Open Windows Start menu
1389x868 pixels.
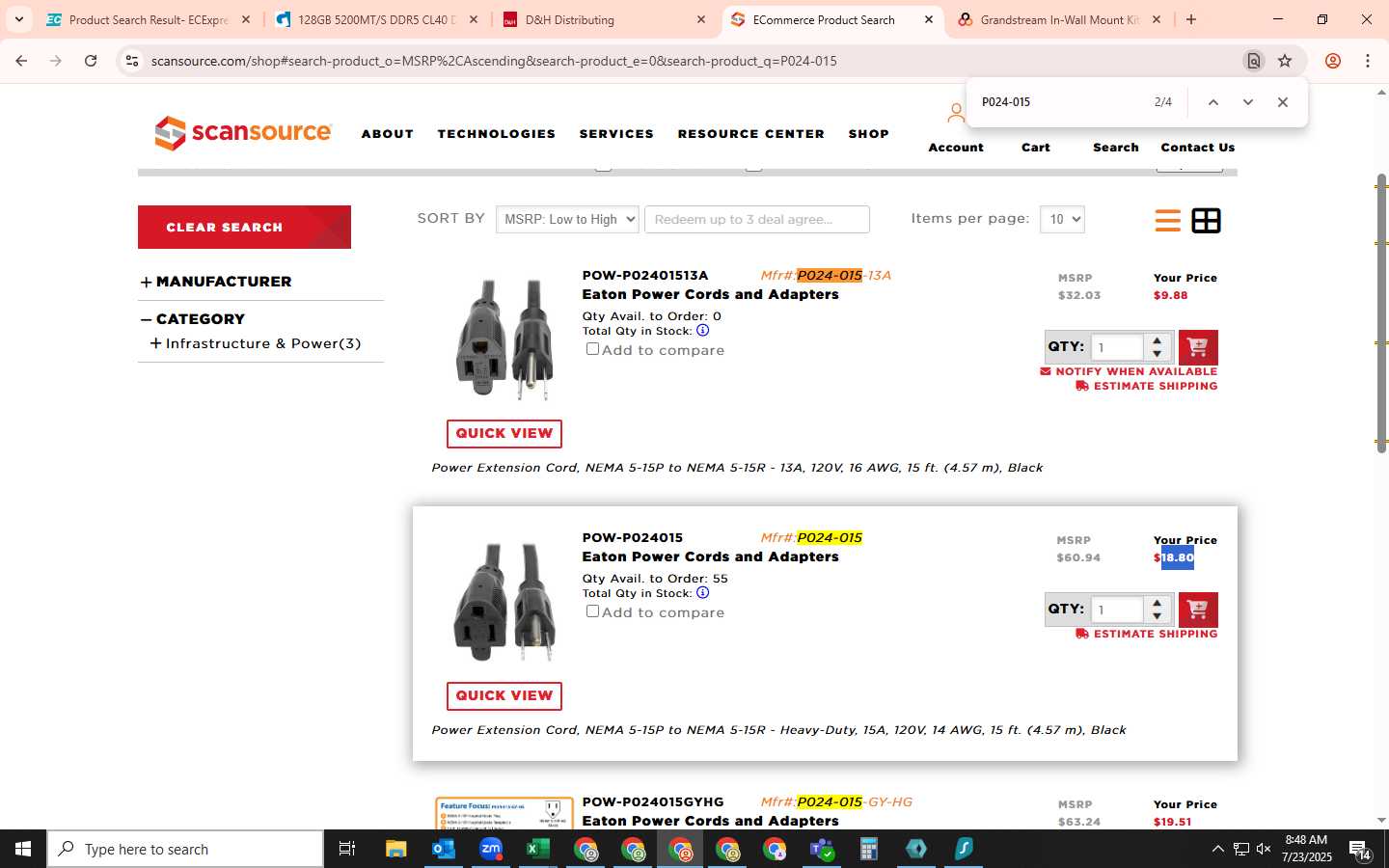click(x=23, y=849)
